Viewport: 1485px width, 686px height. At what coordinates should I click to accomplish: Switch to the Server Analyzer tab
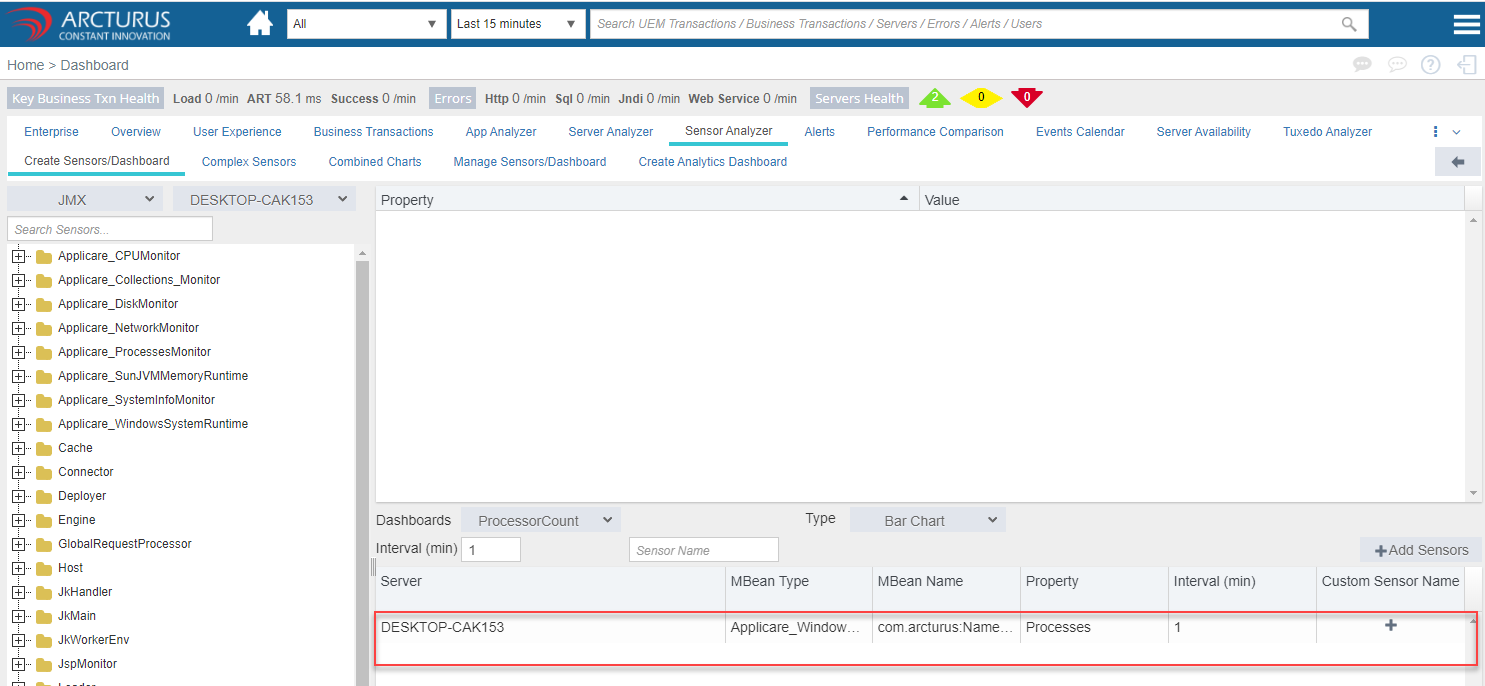(x=610, y=132)
